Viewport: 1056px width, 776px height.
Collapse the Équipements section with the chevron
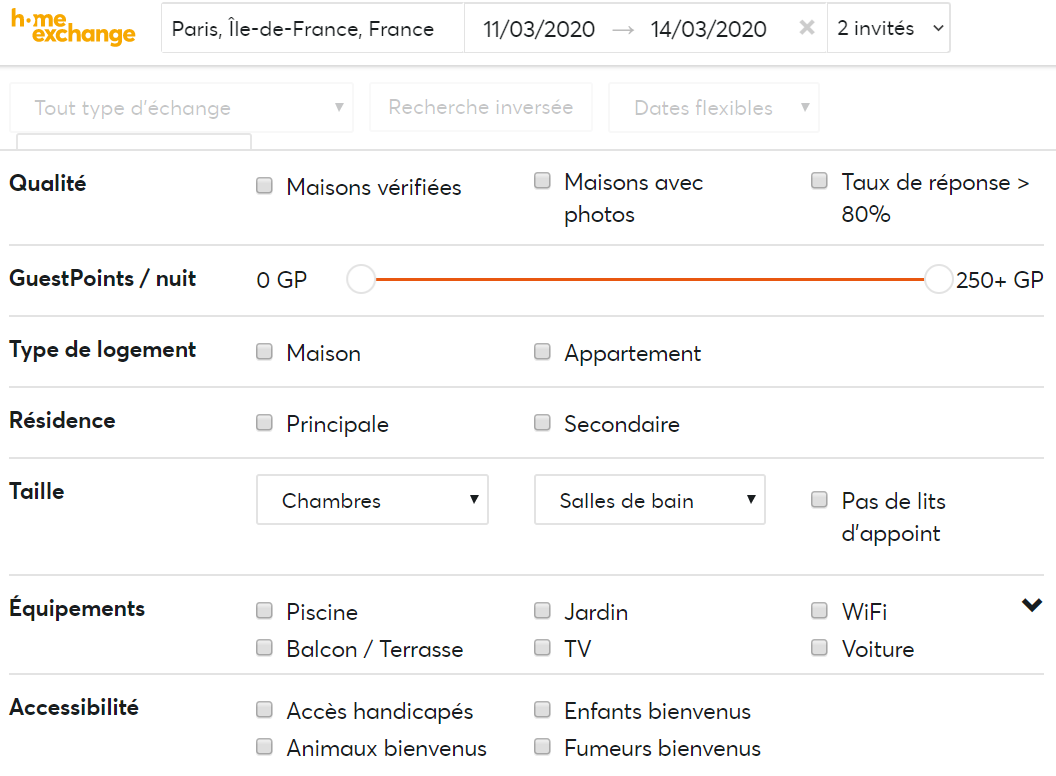[1031, 604]
